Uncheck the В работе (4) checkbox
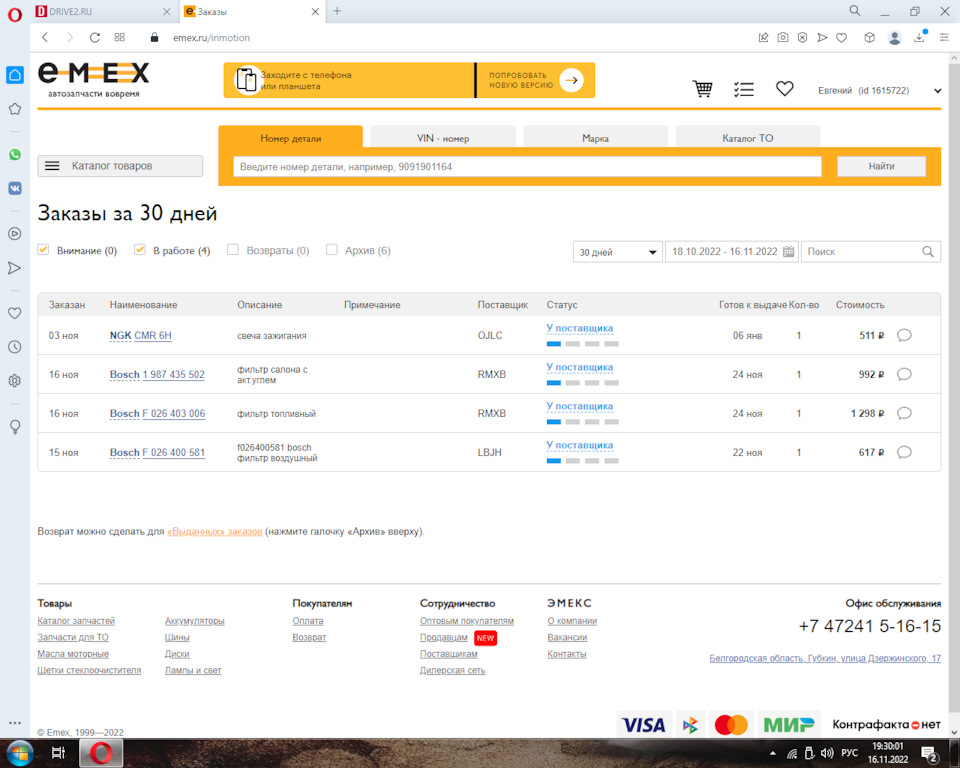Image resolution: width=960 pixels, height=768 pixels. [x=140, y=250]
